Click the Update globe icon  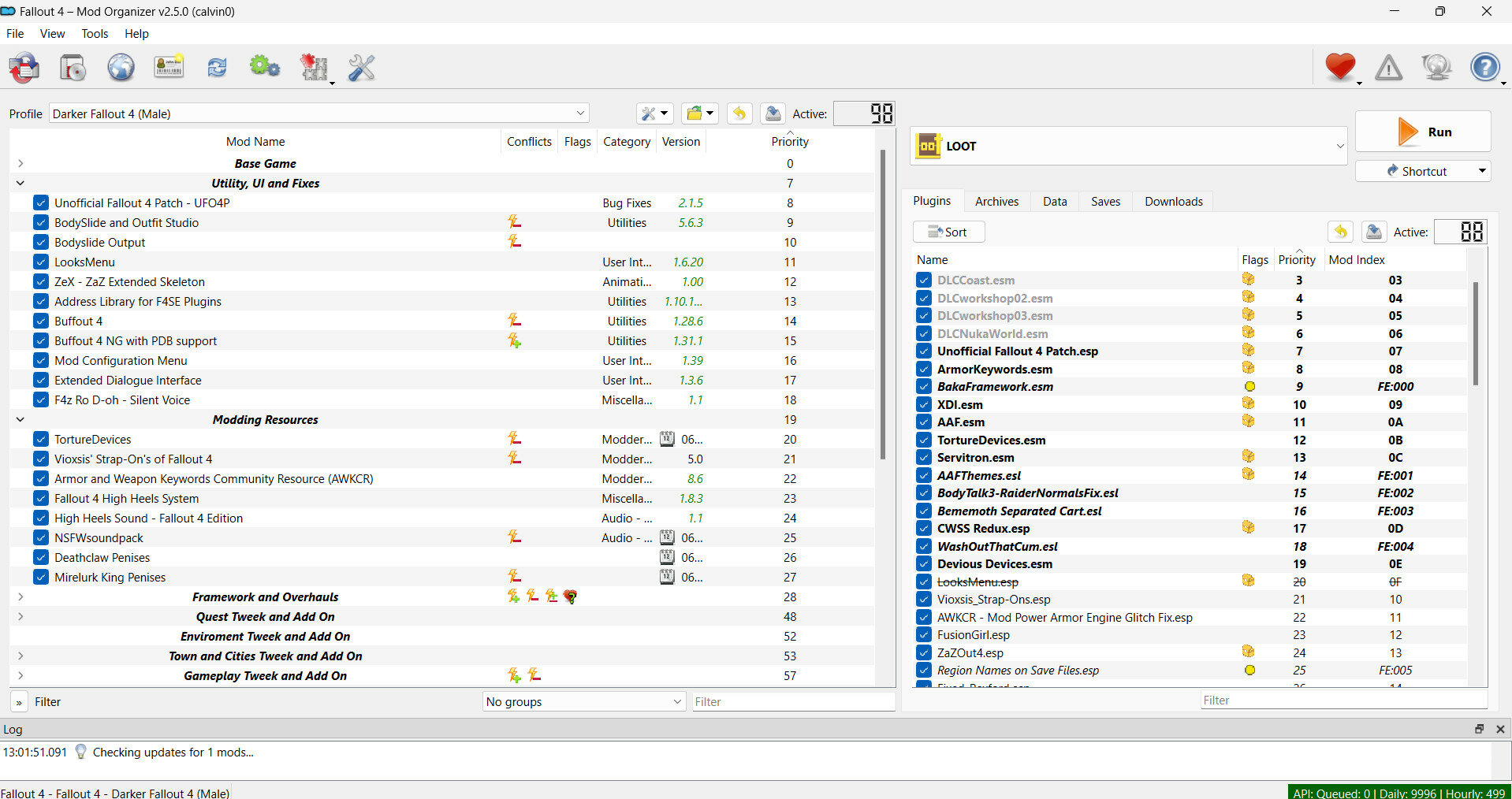(x=1436, y=68)
